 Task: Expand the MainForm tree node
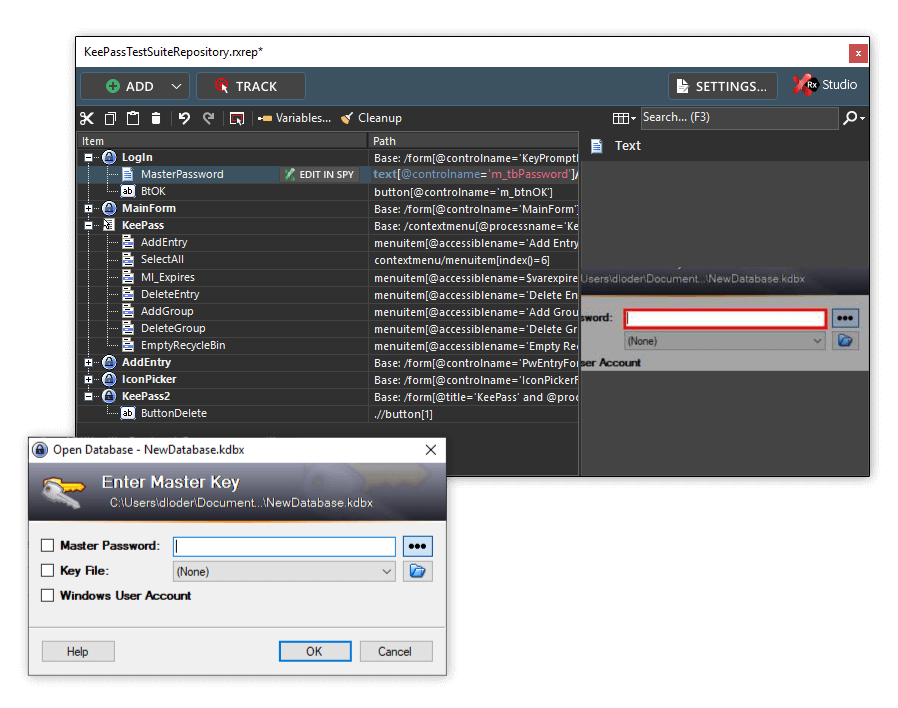(88, 209)
